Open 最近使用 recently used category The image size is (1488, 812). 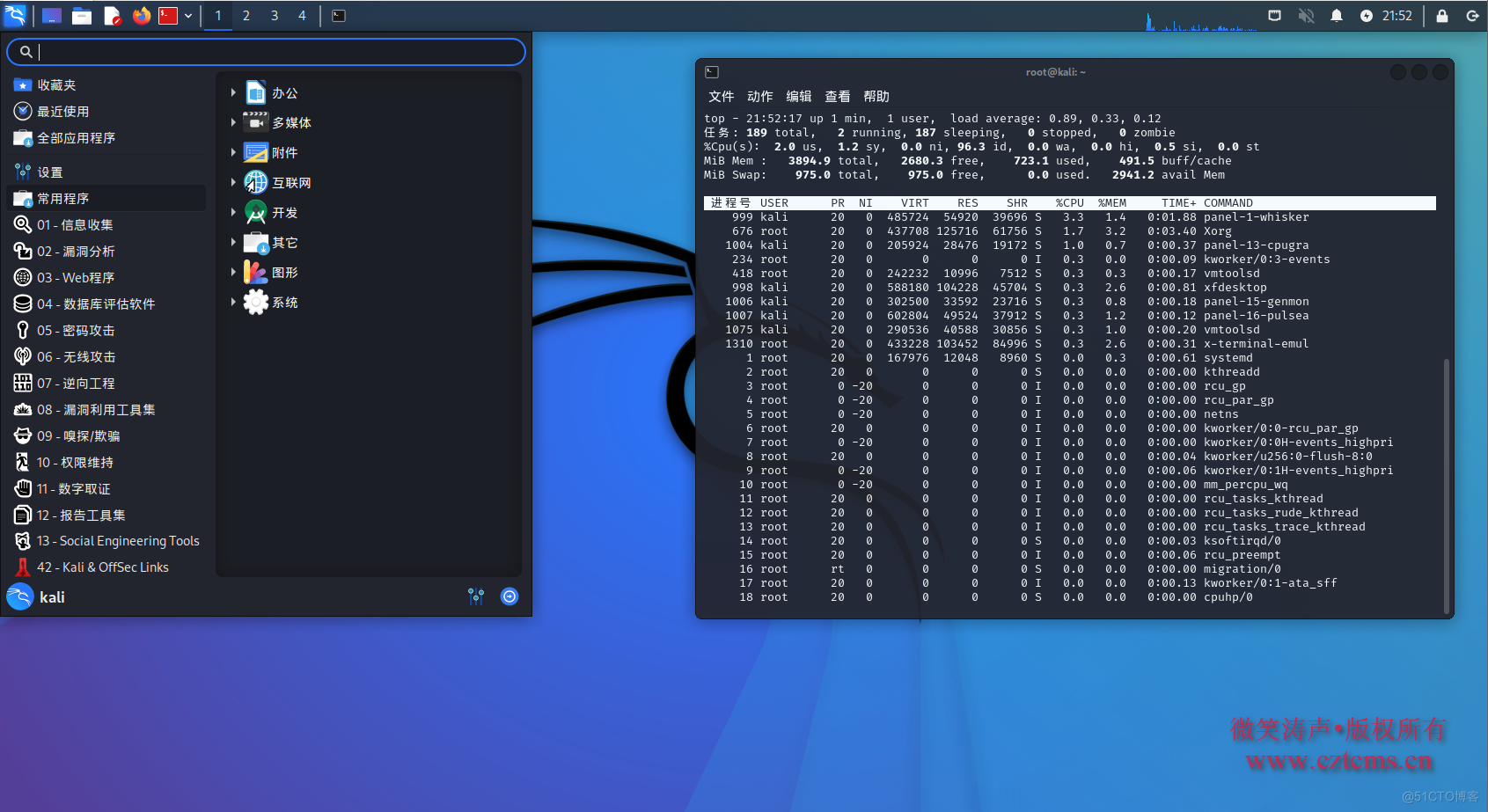[106, 112]
